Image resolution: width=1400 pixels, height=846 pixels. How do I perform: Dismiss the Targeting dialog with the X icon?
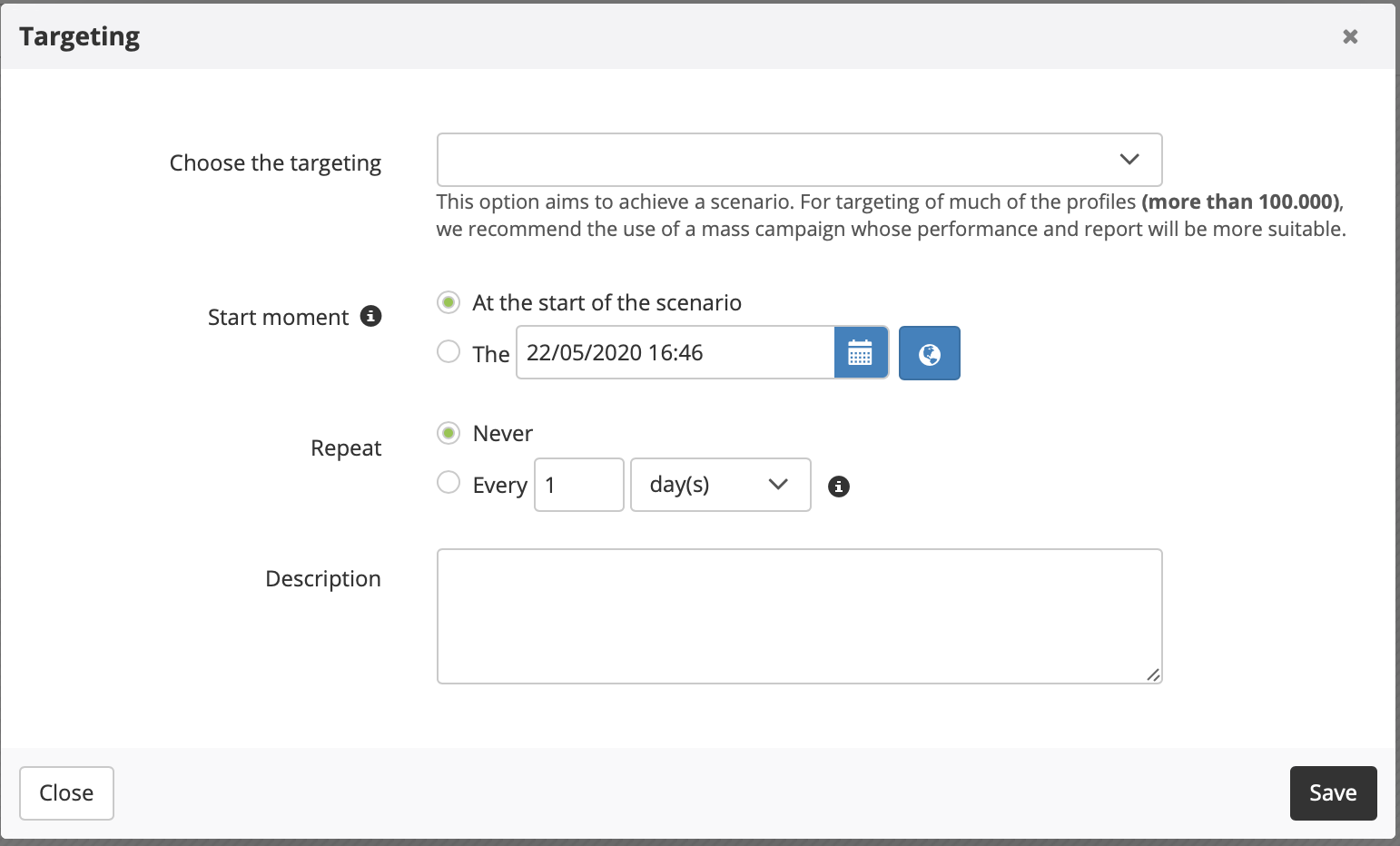point(1350,36)
